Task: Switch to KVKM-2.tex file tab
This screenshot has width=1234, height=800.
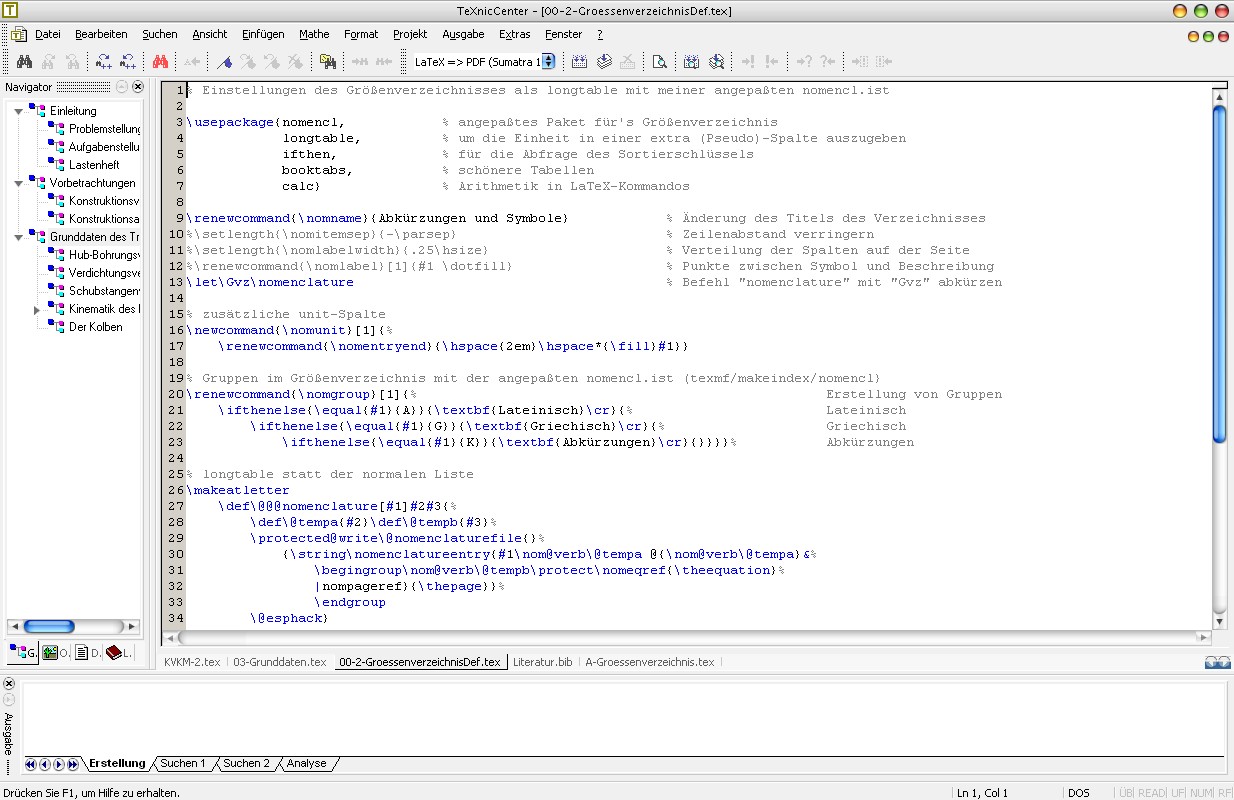Action: (192, 662)
